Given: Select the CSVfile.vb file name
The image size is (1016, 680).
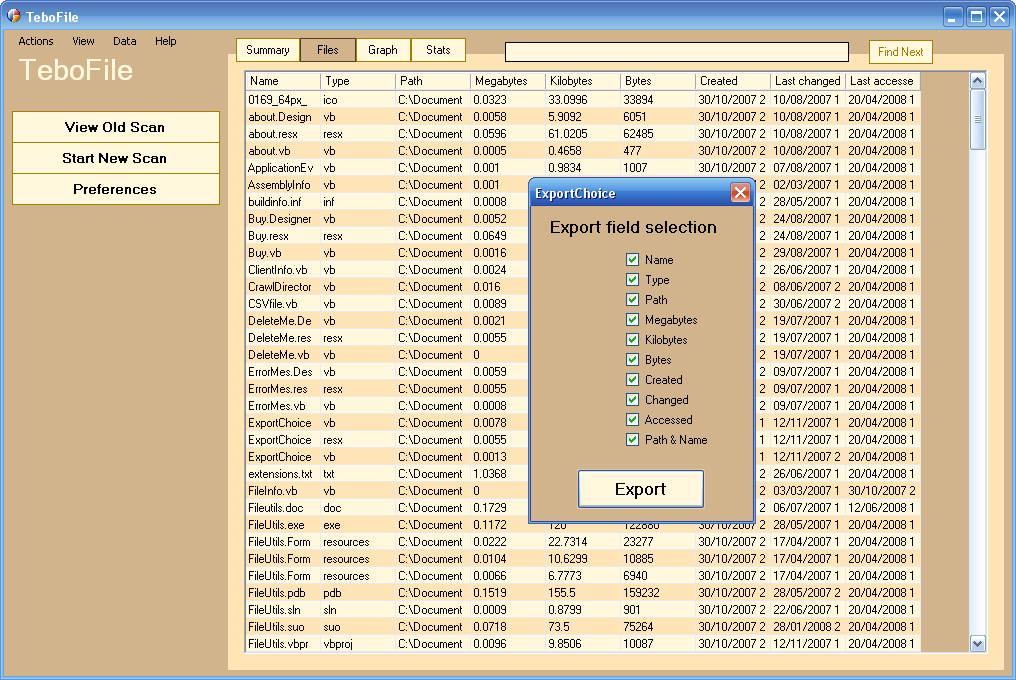Looking at the screenshot, I should tap(273, 304).
